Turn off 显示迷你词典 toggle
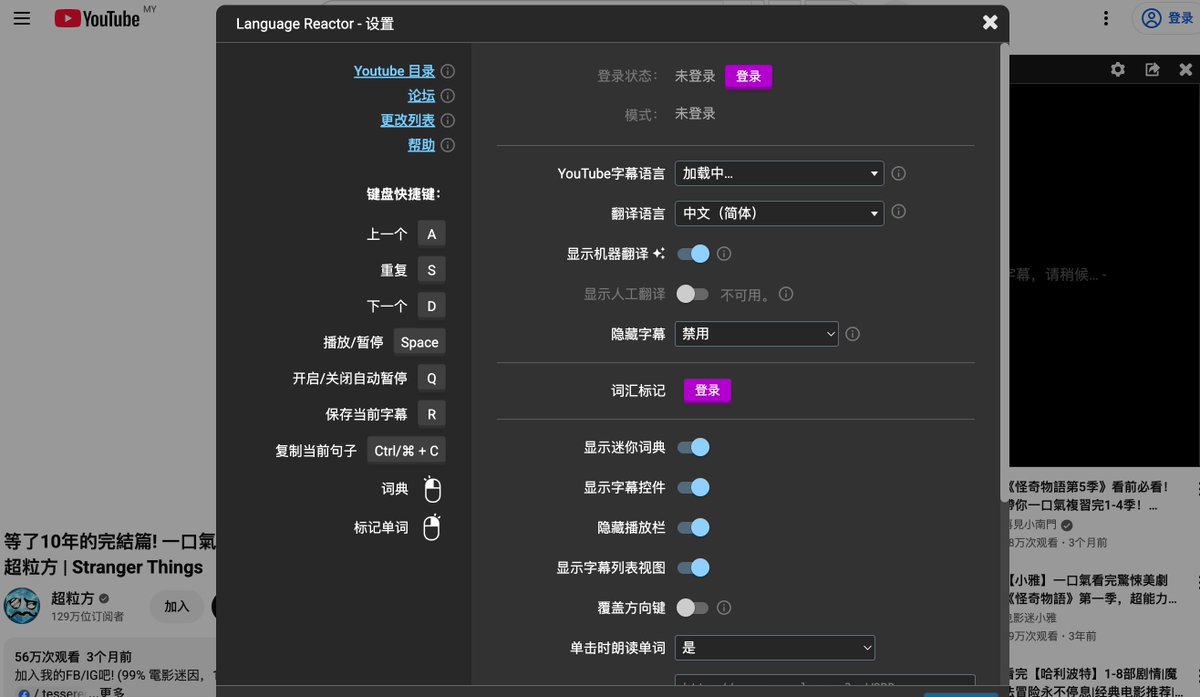The image size is (1200, 697). click(x=693, y=447)
